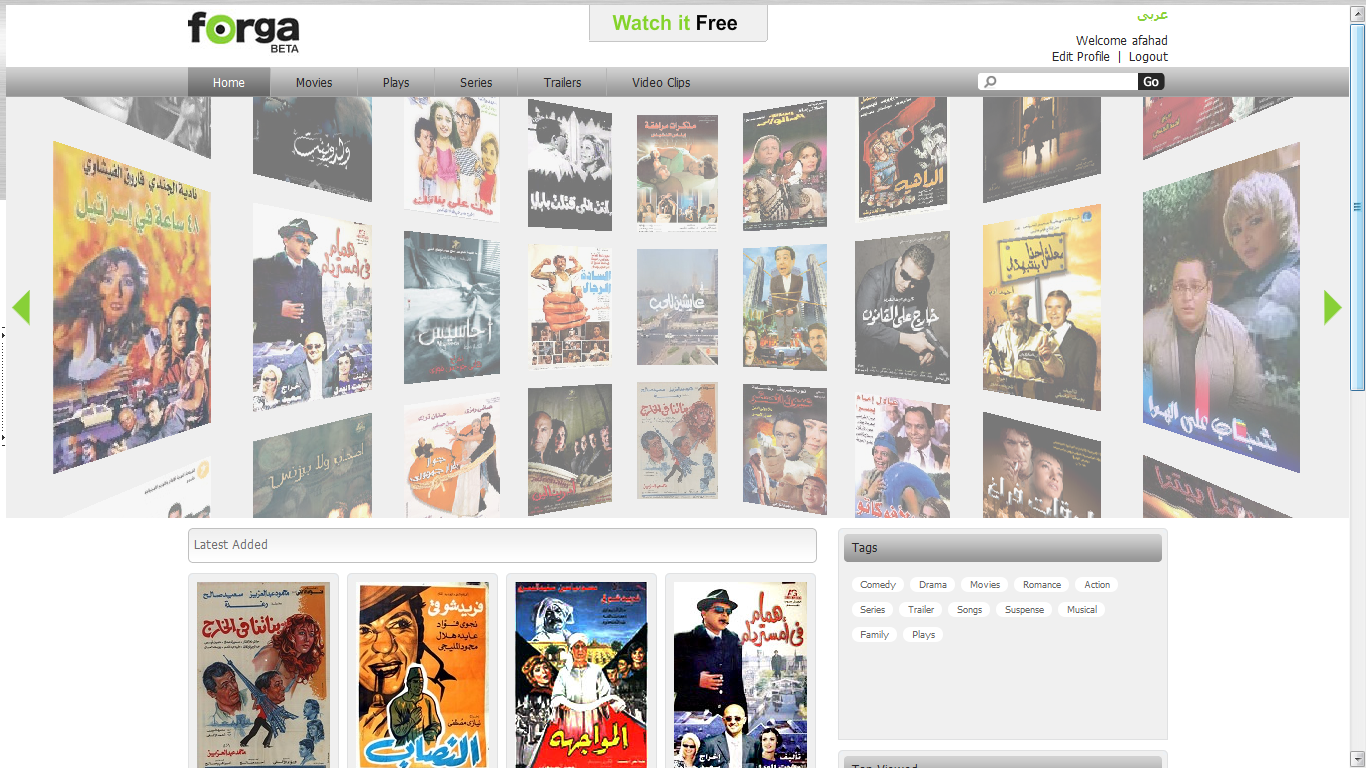This screenshot has width=1366, height=768.
Task: Select the Romance tag
Action: click(x=1042, y=585)
